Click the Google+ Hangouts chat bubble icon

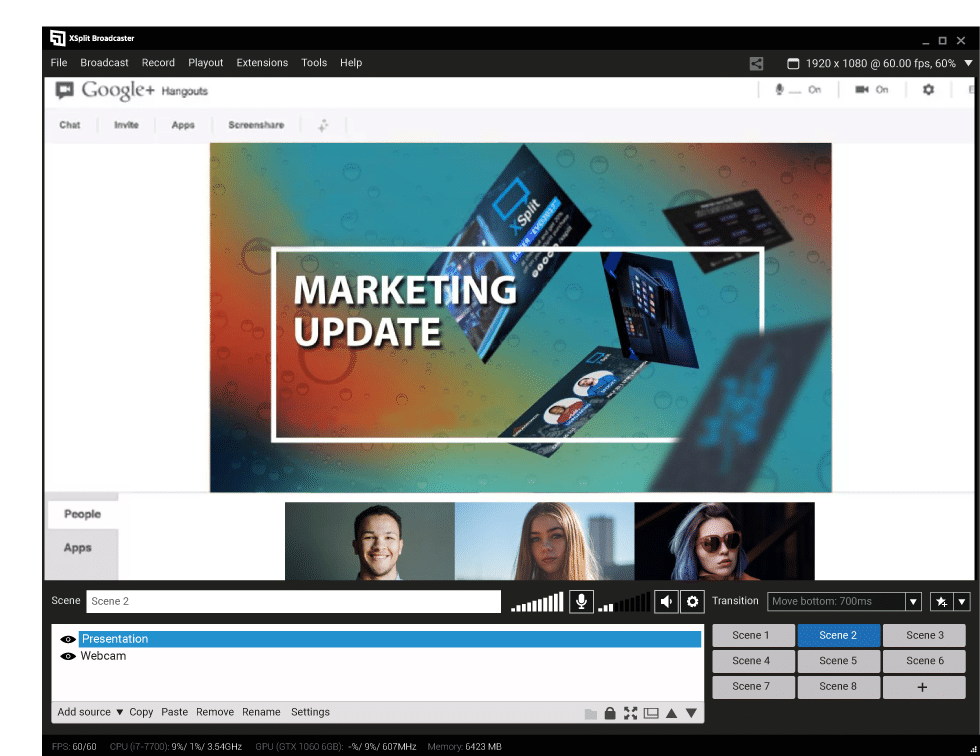[64, 91]
